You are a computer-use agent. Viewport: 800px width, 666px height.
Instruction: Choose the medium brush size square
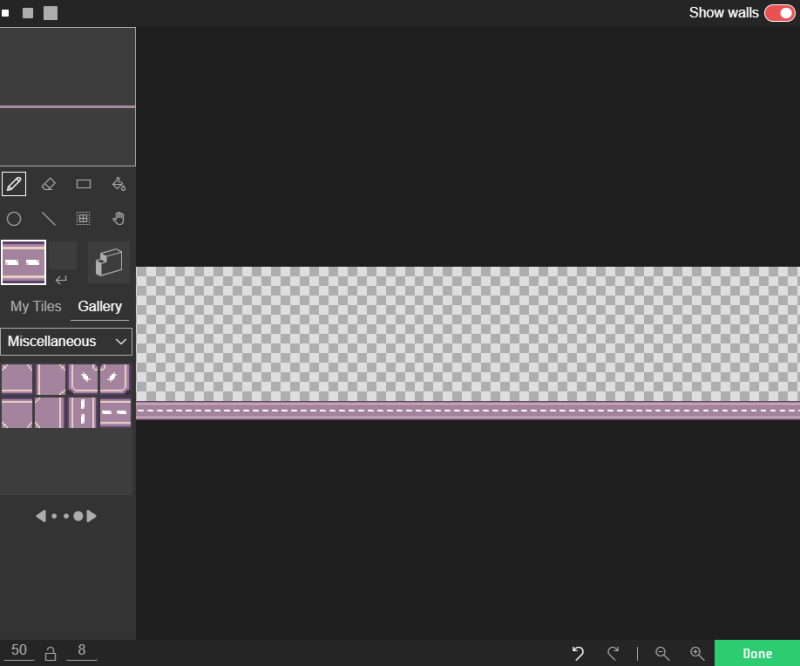(x=28, y=13)
